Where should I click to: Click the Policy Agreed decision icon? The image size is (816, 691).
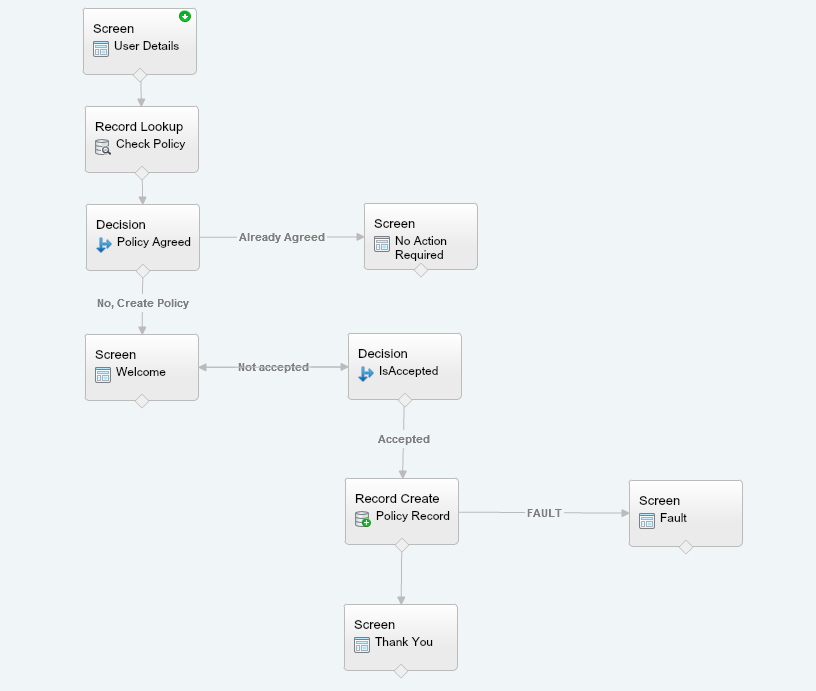click(x=104, y=244)
